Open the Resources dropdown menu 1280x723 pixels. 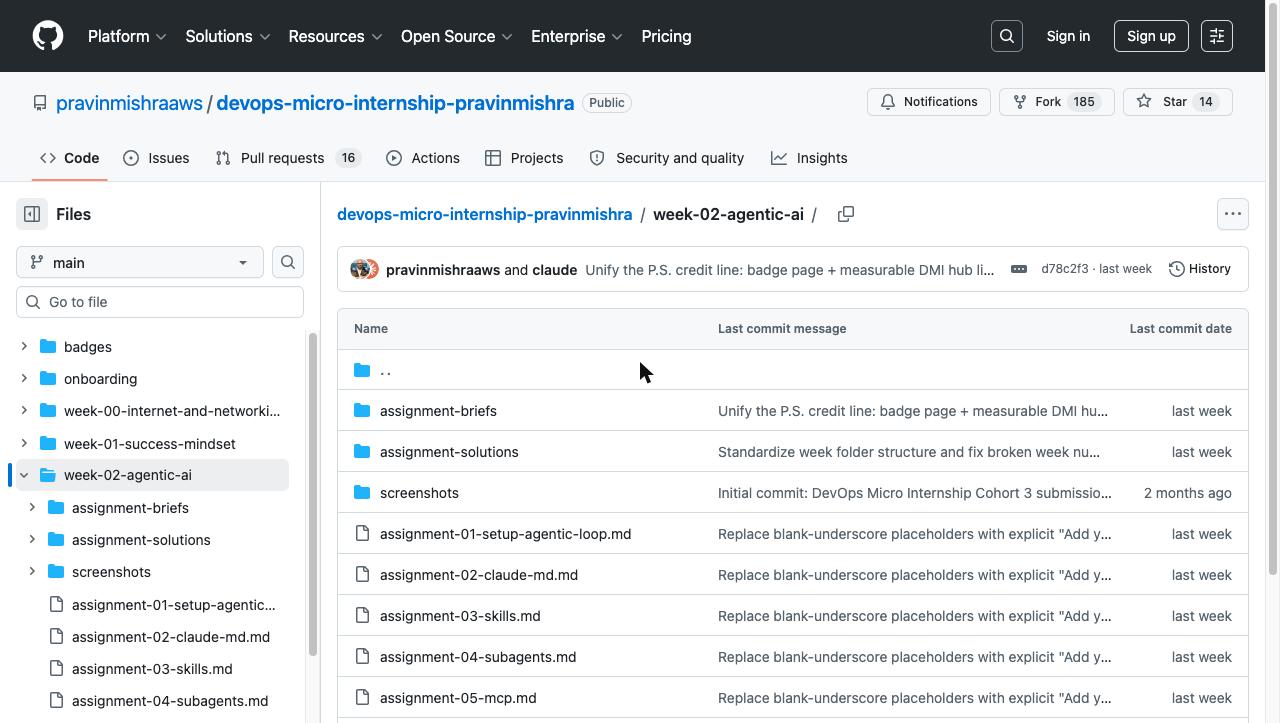click(x=335, y=36)
